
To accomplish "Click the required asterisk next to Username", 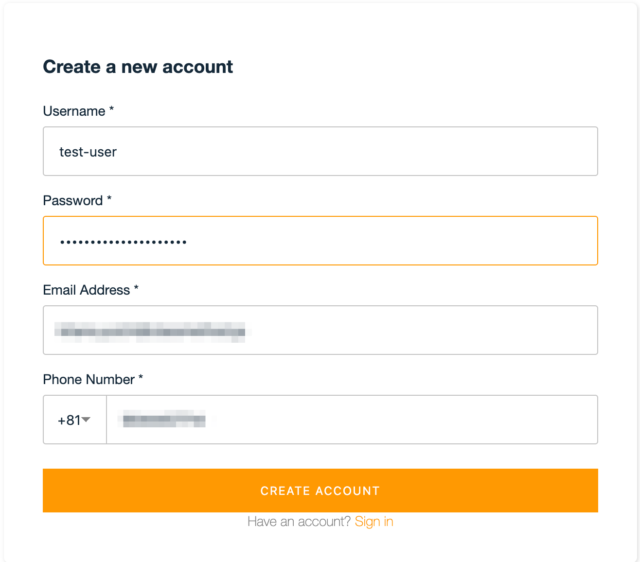I will coord(112,111).
